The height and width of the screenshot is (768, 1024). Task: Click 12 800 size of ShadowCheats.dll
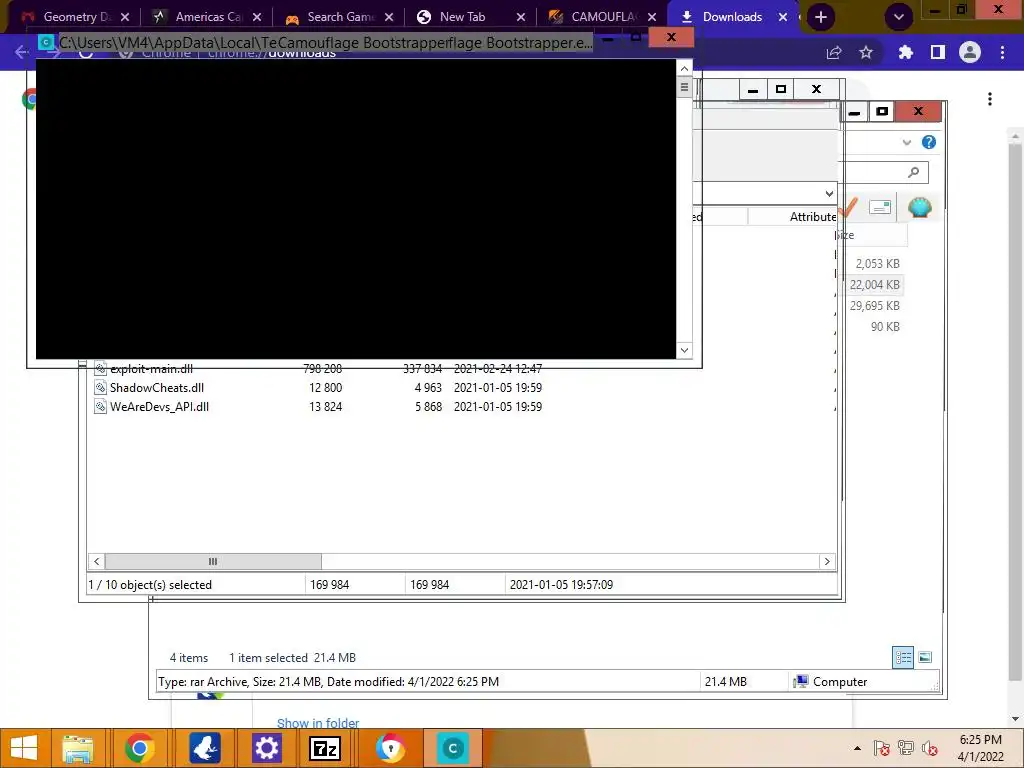coord(325,387)
